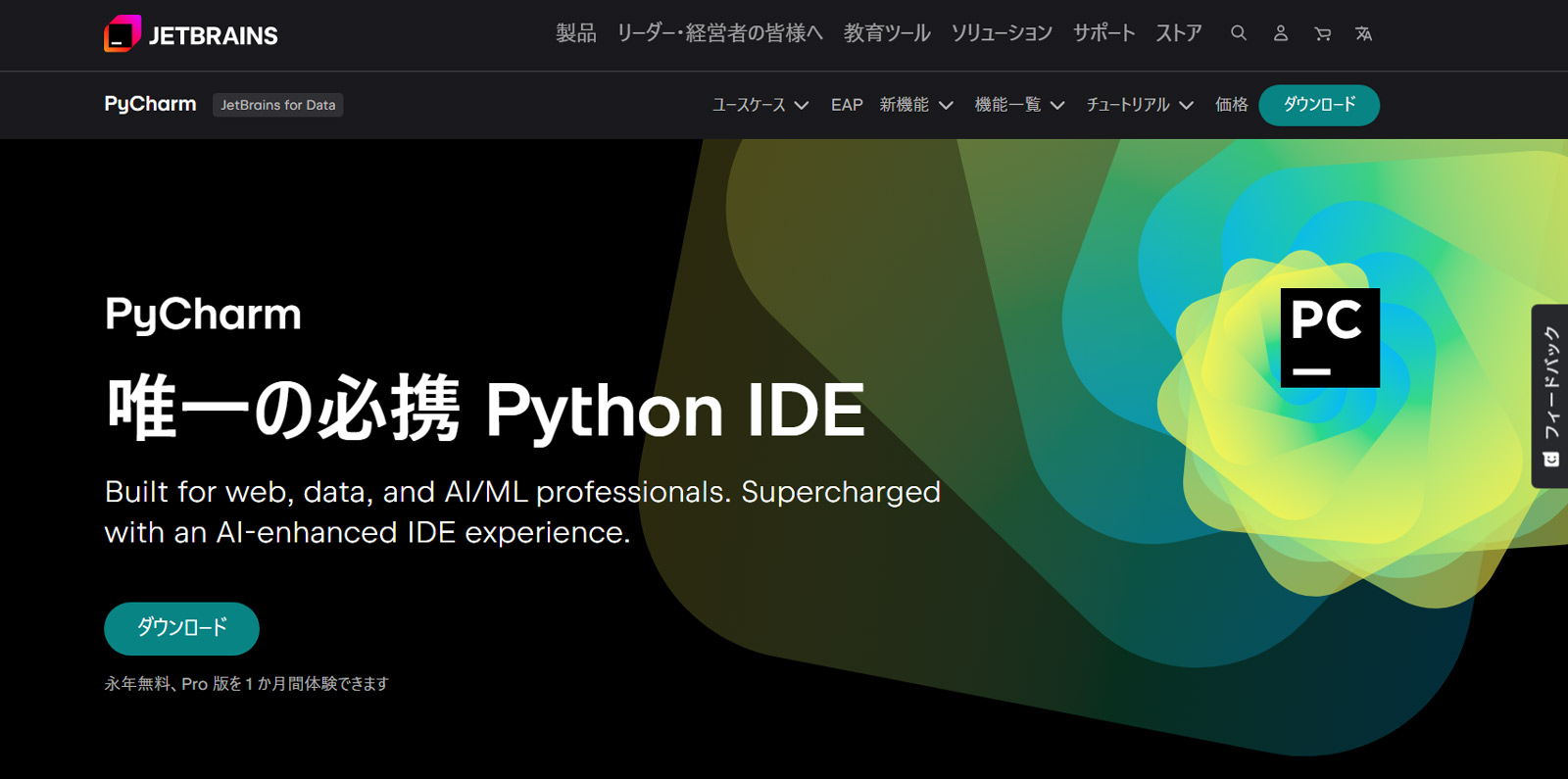Image resolution: width=1568 pixels, height=779 pixels.
Task: Open the 教育ツール menu
Action: [887, 33]
